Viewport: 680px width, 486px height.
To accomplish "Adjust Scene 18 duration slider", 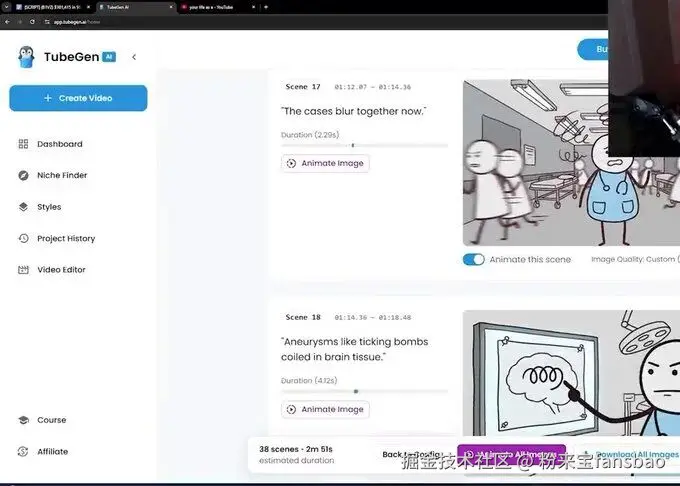I will pos(364,391).
